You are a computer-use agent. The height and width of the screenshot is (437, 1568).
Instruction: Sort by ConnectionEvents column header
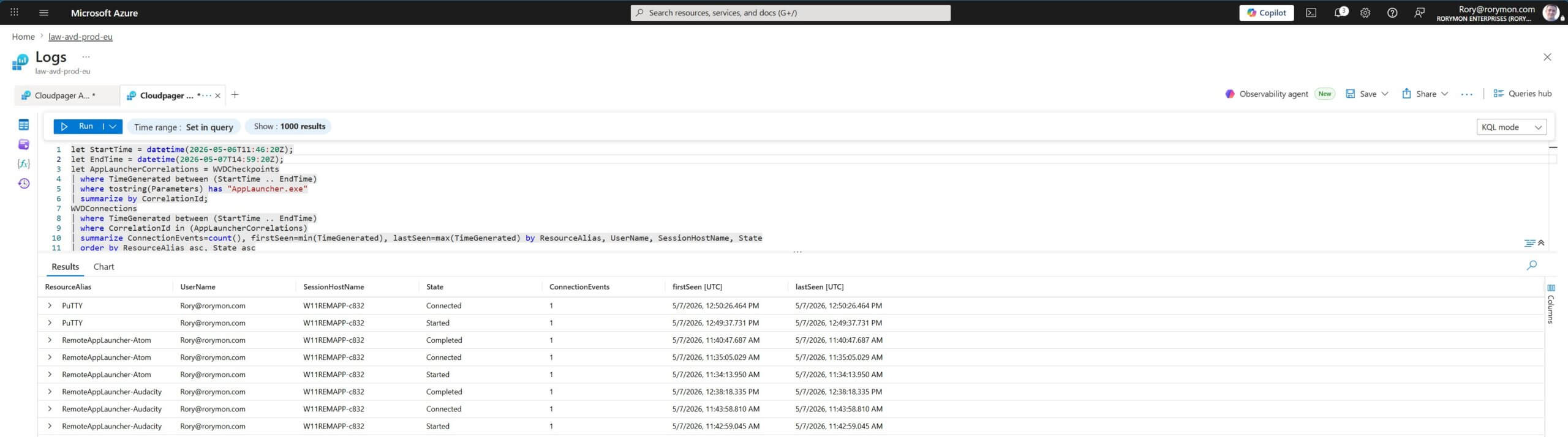coord(579,286)
